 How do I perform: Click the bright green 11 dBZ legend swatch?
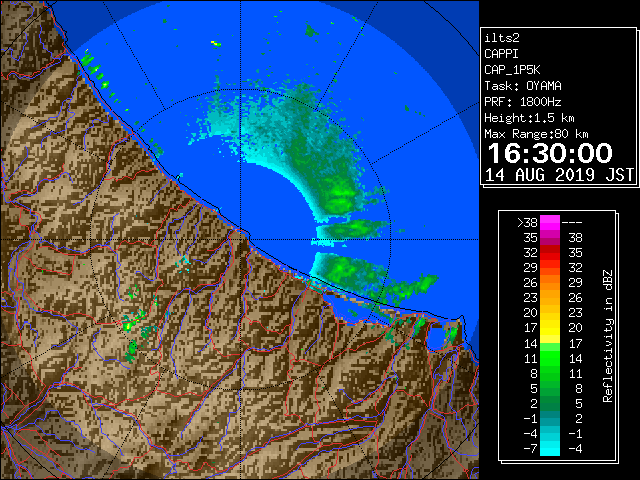[x=550, y=358]
